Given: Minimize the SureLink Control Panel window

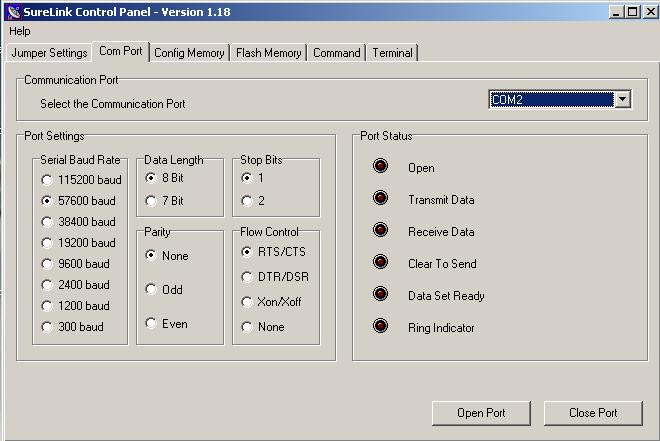Looking at the screenshot, I should [x=617, y=12].
